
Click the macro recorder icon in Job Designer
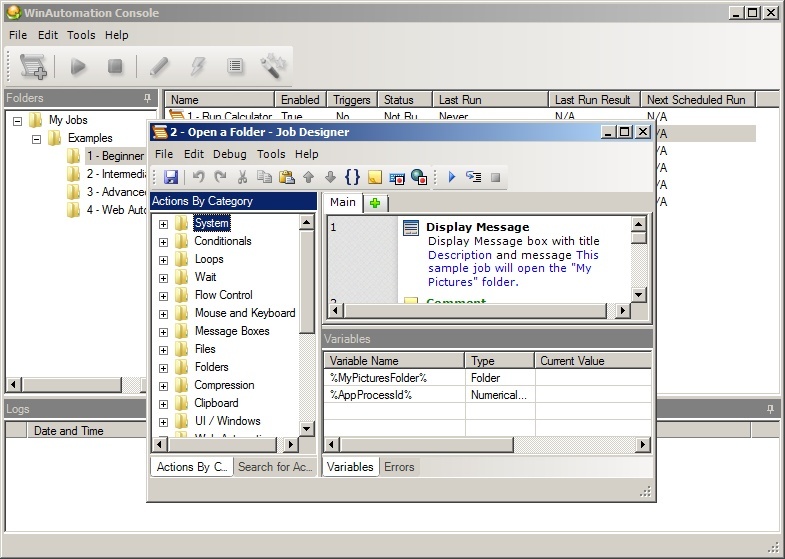pyautogui.click(x=397, y=178)
